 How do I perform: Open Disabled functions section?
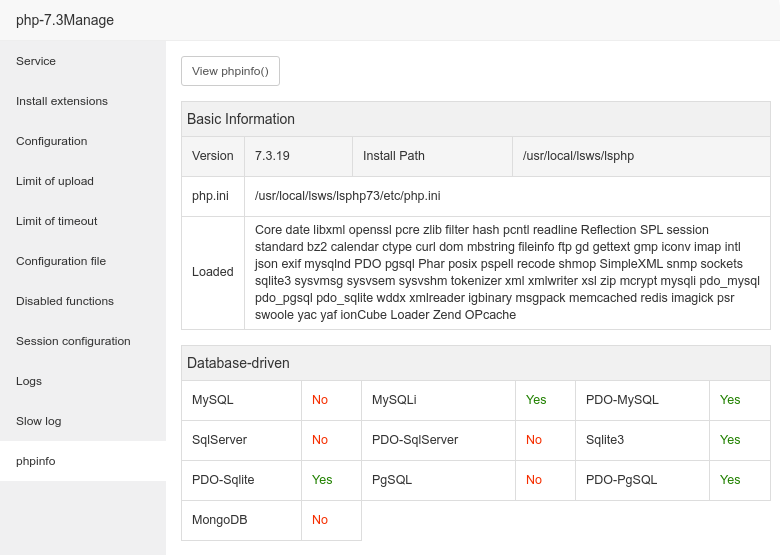pyautogui.click(x=65, y=301)
